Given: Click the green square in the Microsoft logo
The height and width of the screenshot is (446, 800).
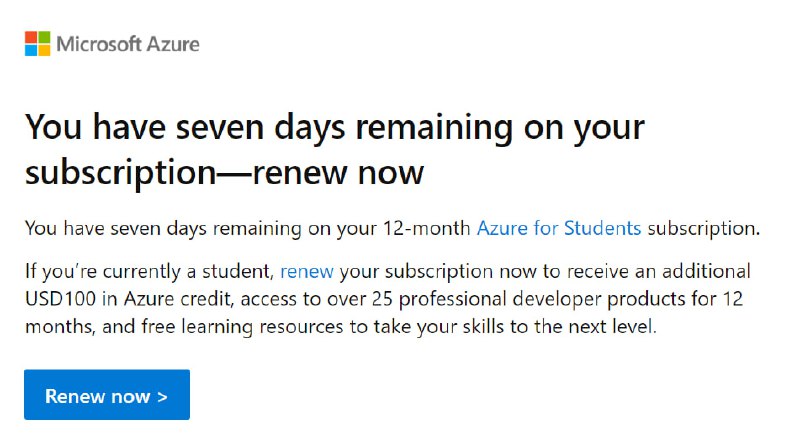Looking at the screenshot, I should (x=45, y=37).
